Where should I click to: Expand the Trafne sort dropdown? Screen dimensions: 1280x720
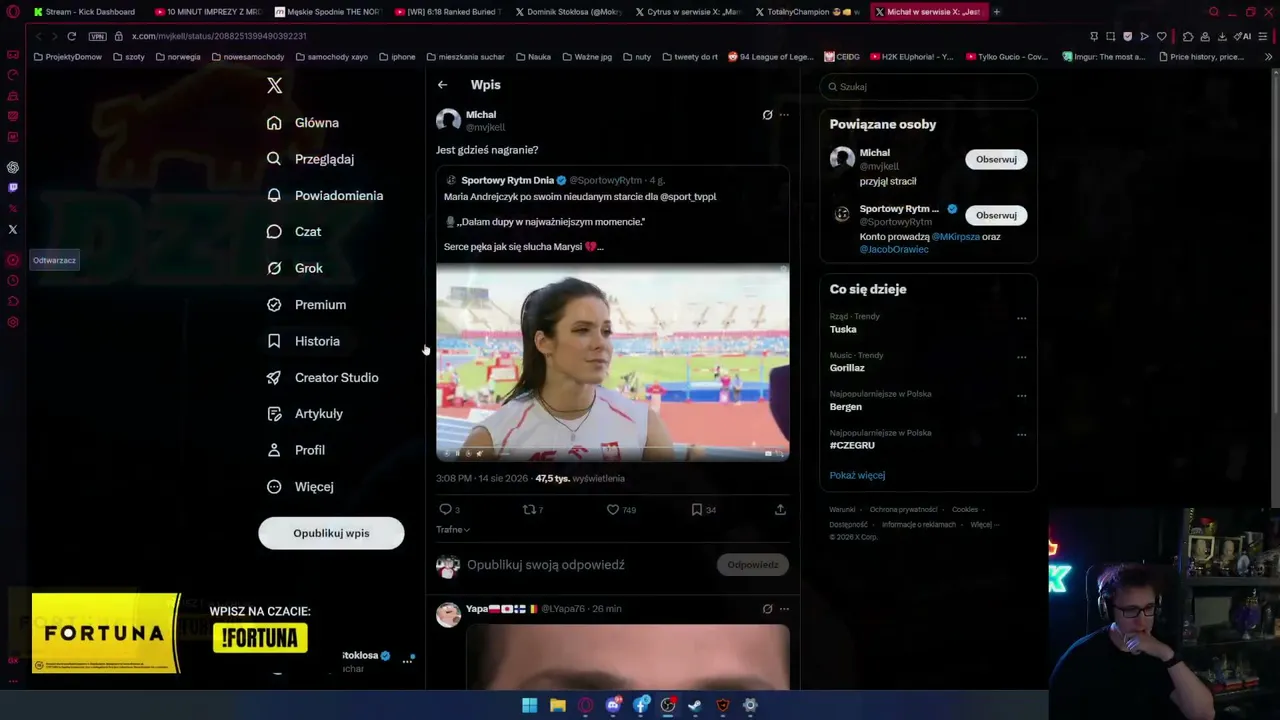(453, 530)
